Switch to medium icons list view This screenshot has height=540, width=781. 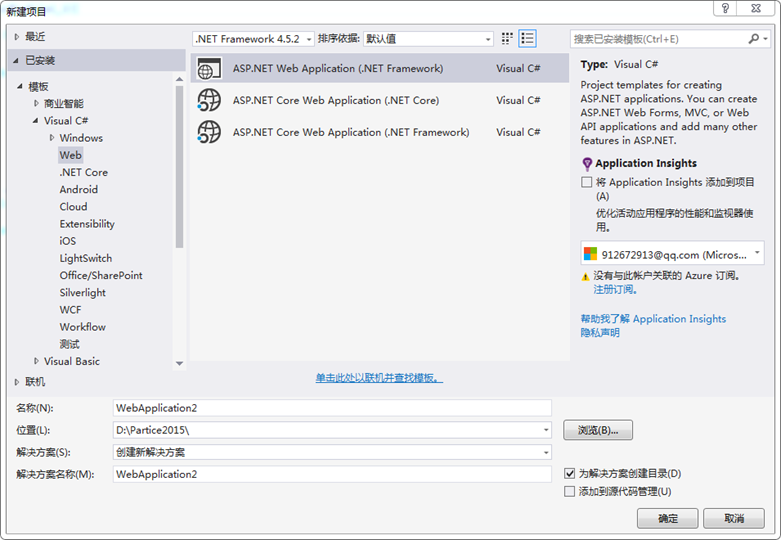(527, 39)
